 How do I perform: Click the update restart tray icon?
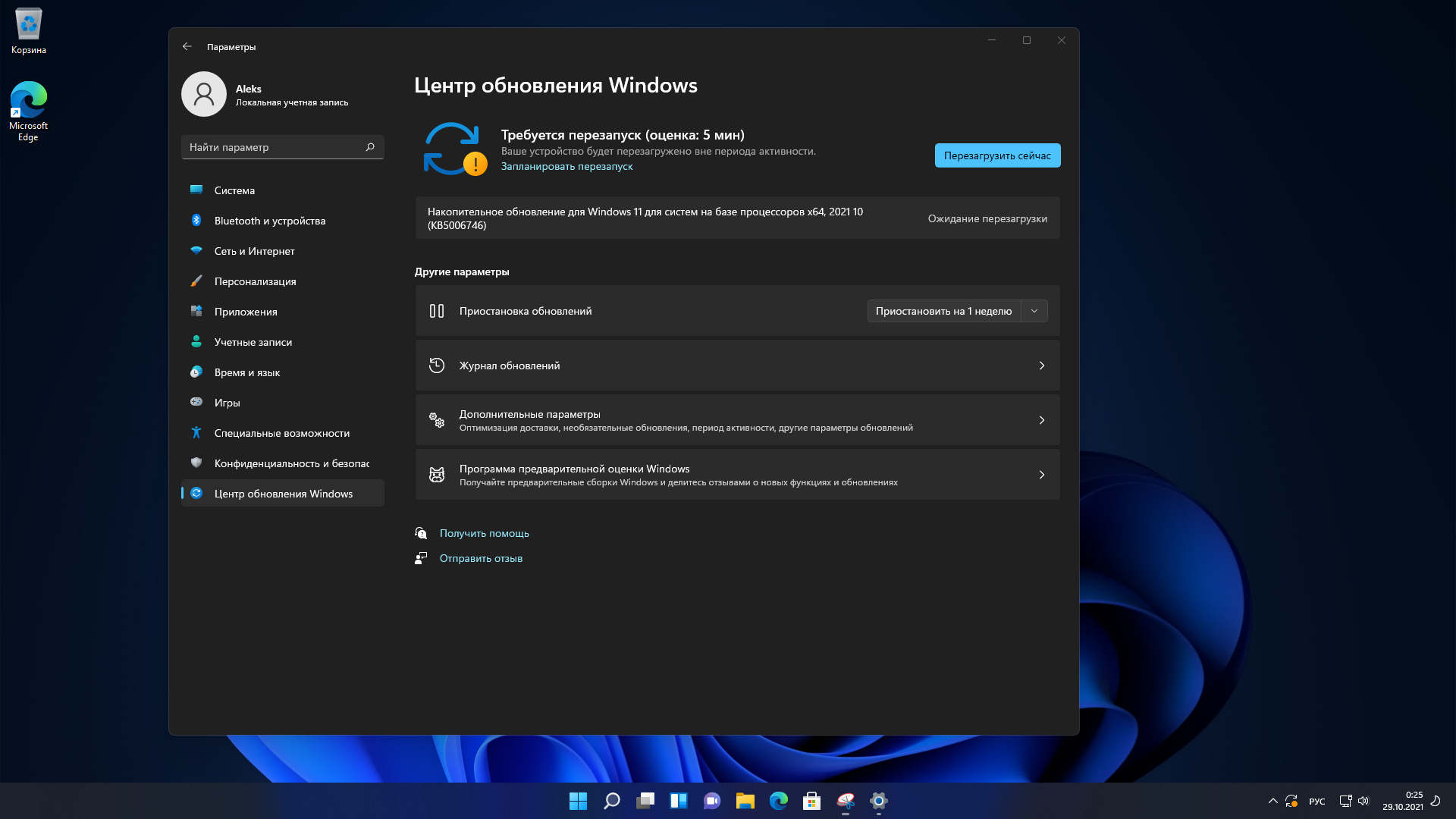1291,801
